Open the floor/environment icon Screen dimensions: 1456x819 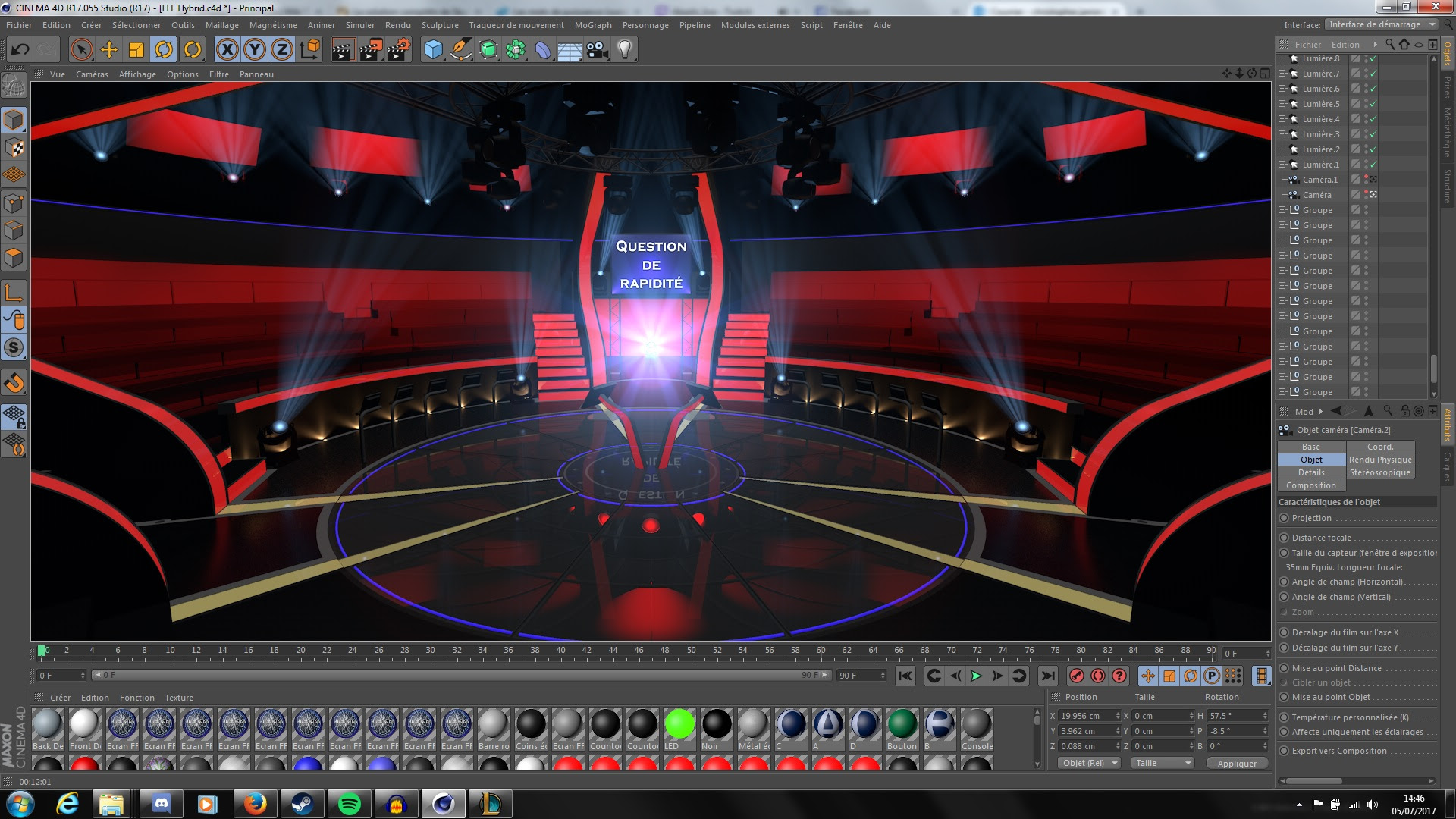click(x=570, y=50)
